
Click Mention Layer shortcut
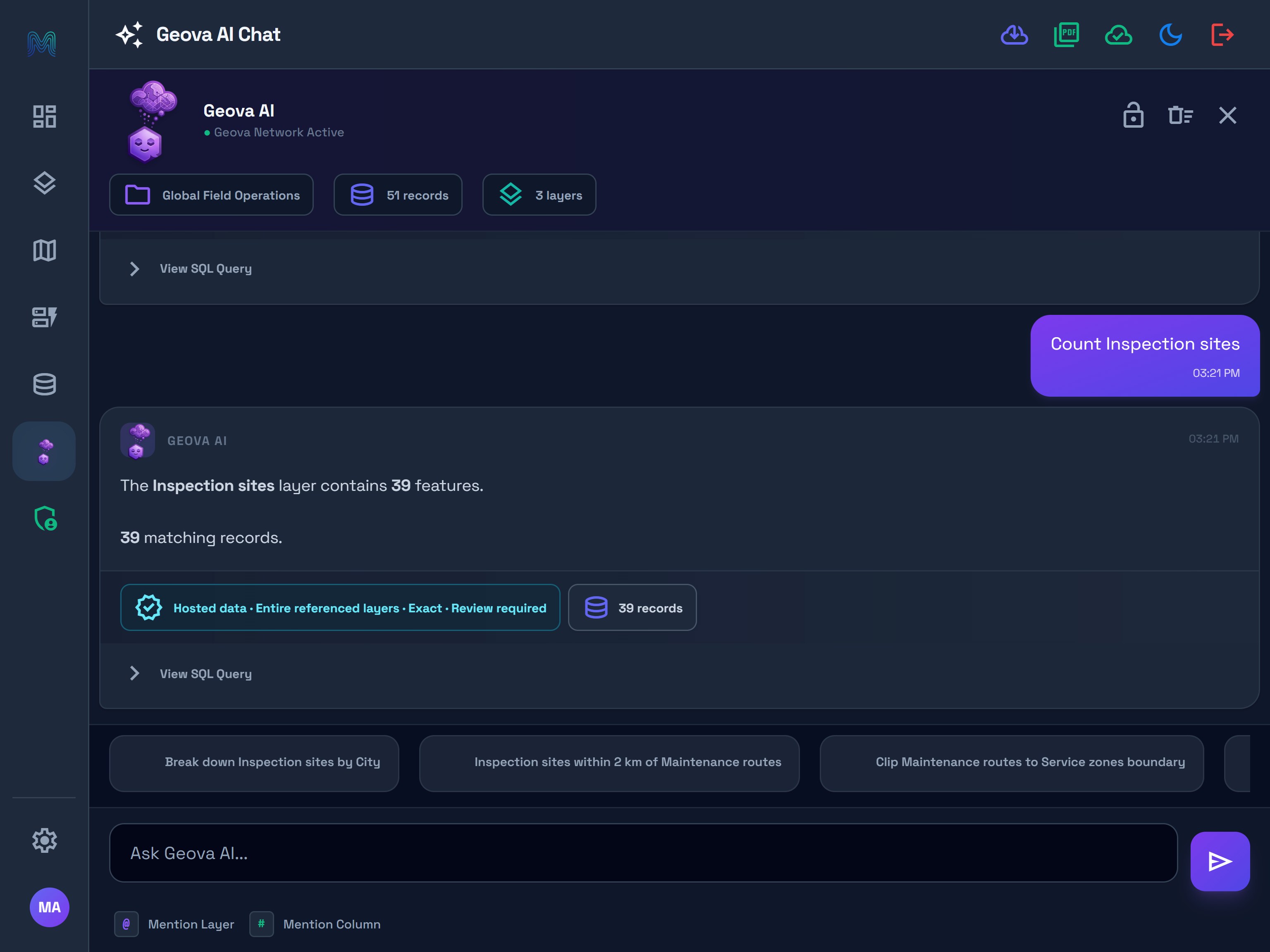(x=174, y=924)
